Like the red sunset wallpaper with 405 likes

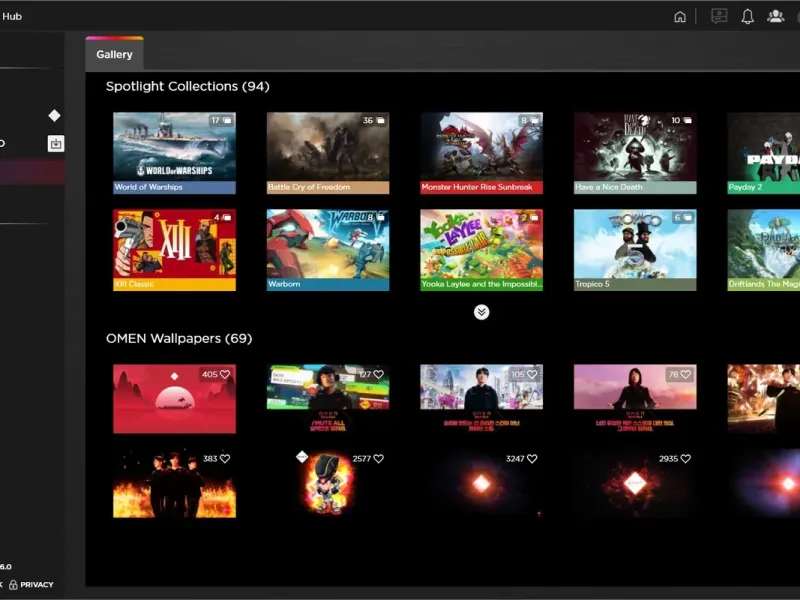click(x=225, y=374)
